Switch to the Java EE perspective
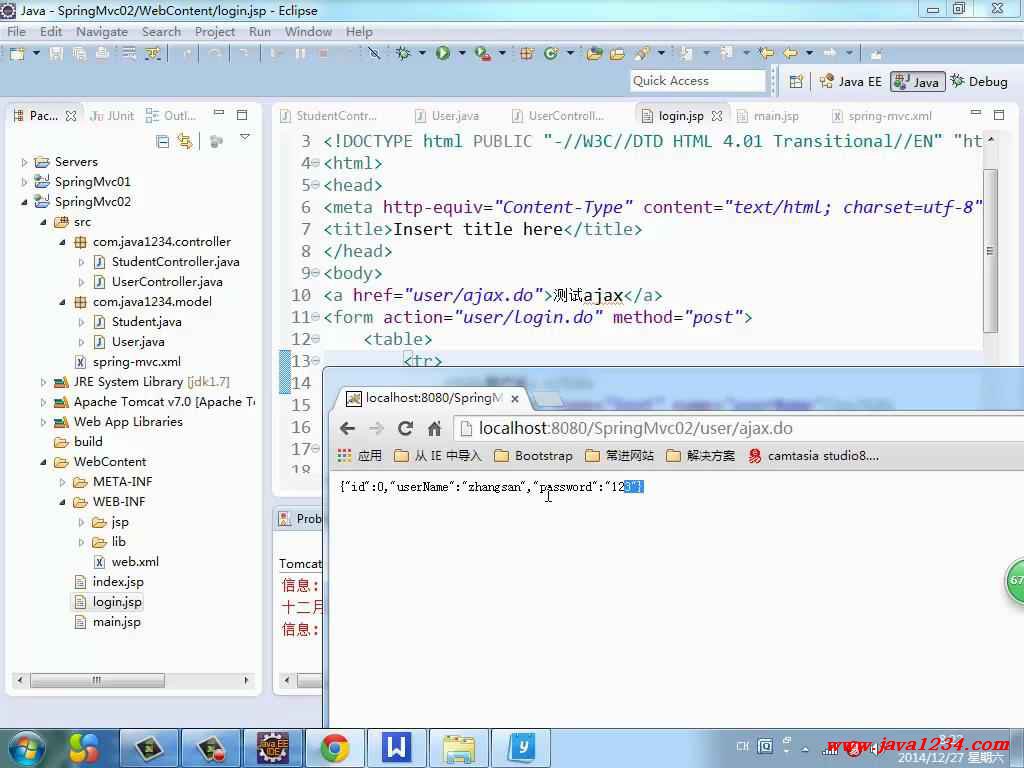 tap(850, 82)
